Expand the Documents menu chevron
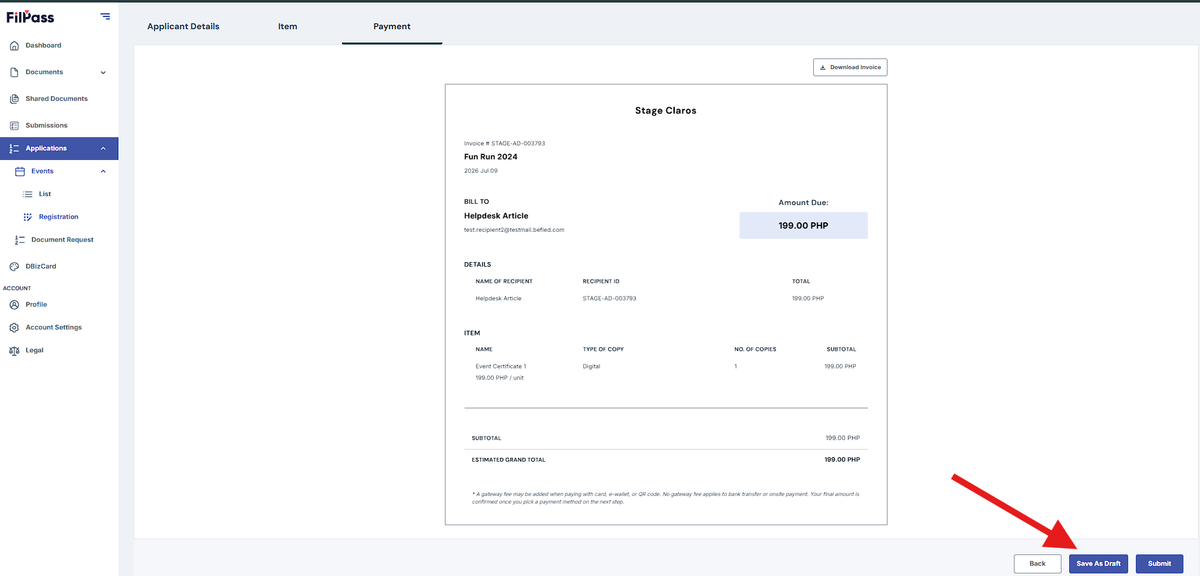The height and width of the screenshot is (576, 1200). pos(103,73)
